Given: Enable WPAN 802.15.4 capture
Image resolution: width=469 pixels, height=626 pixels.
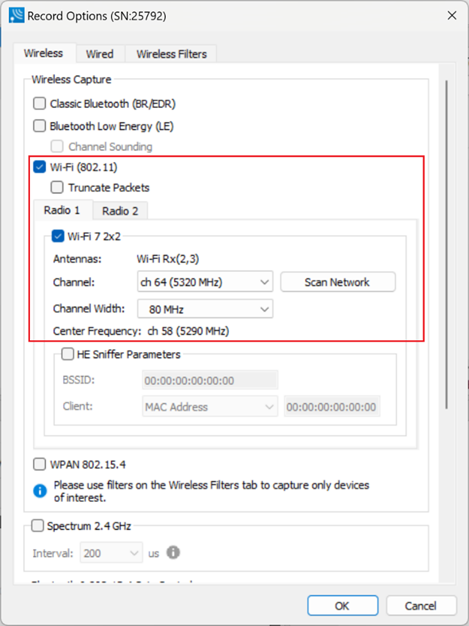Looking at the screenshot, I should [40, 464].
